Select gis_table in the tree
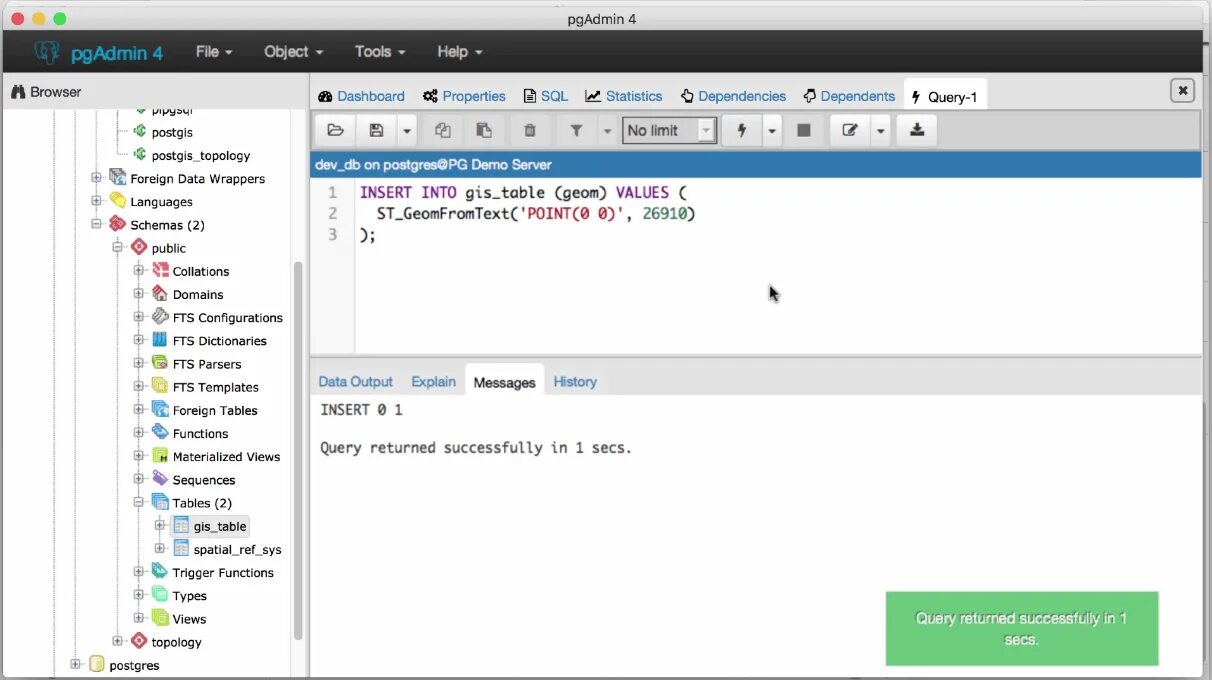Image resolution: width=1212 pixels, height=680 pixels. [219, 526]
